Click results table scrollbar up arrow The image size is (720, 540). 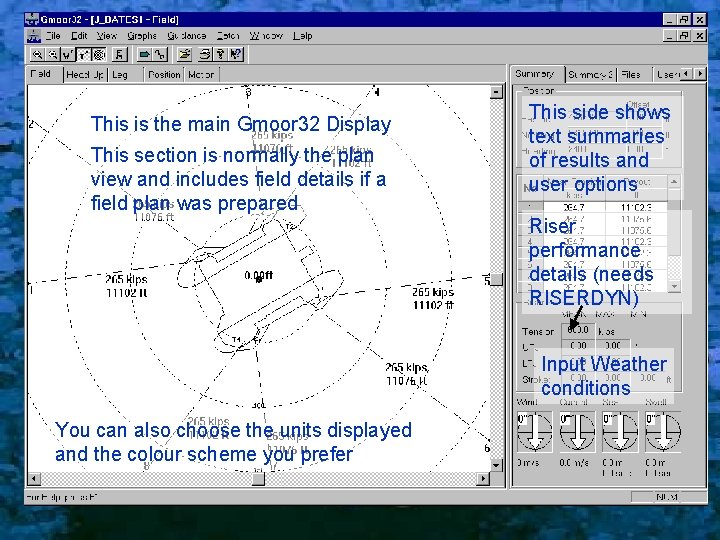click(x=674, y=181)
